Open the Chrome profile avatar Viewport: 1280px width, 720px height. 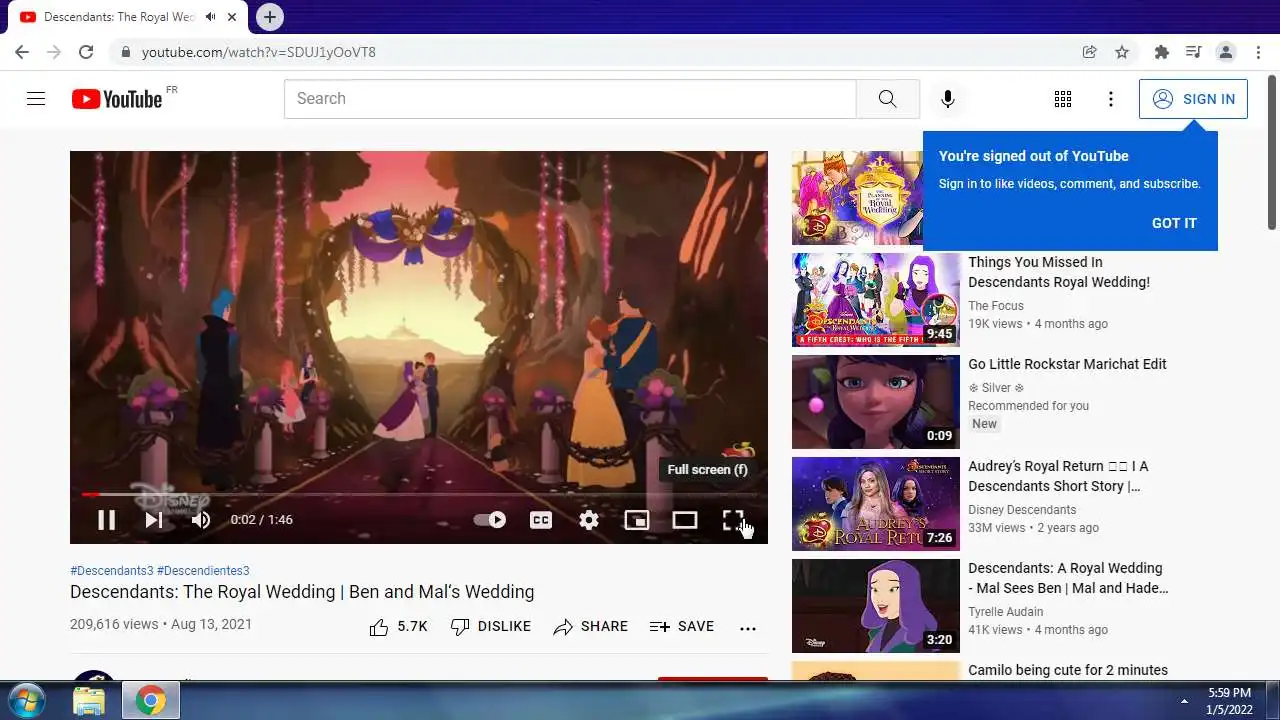point(1225,52)
